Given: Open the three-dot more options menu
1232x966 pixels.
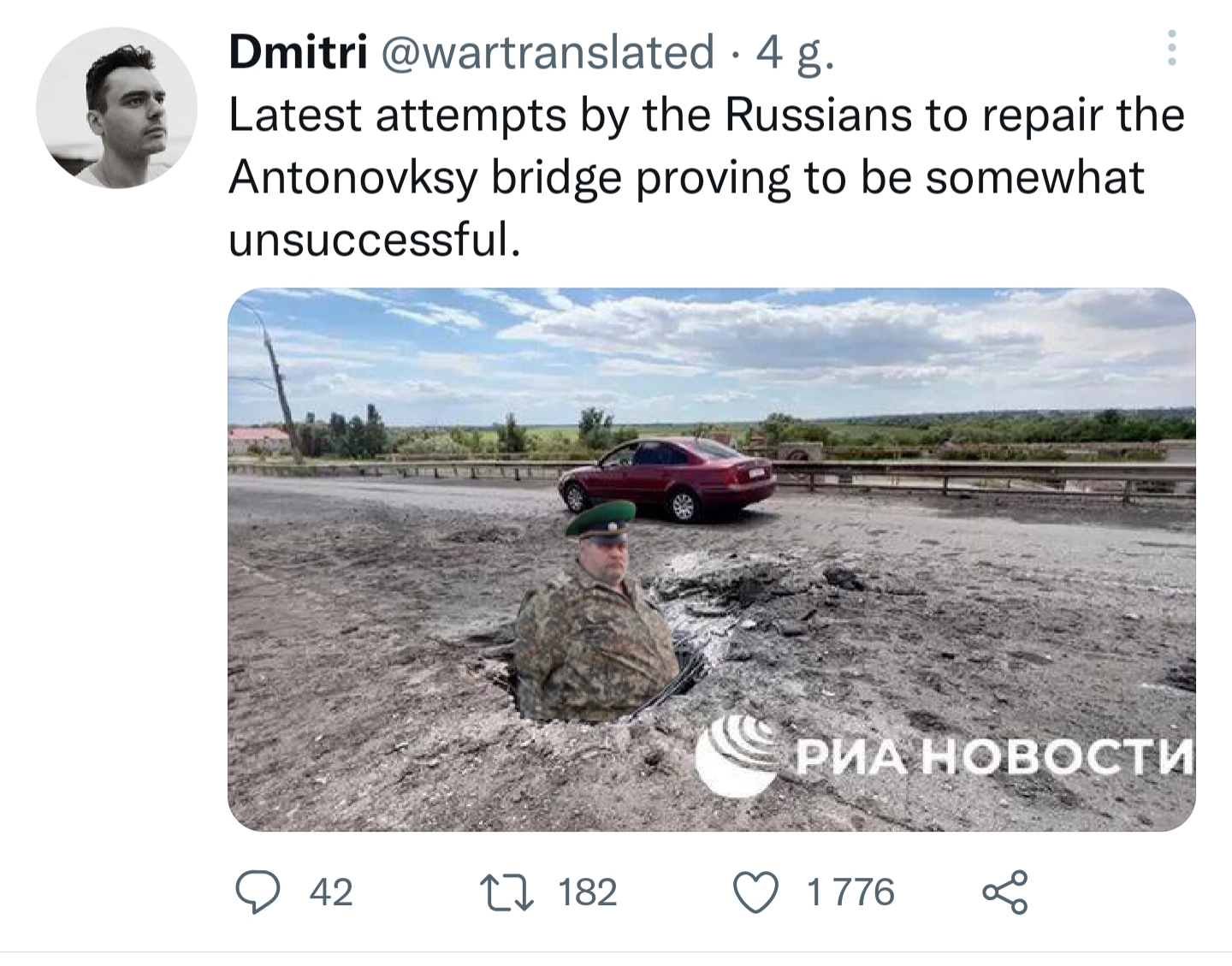Looking at the screenshot, I should [x=1172, y=48].
